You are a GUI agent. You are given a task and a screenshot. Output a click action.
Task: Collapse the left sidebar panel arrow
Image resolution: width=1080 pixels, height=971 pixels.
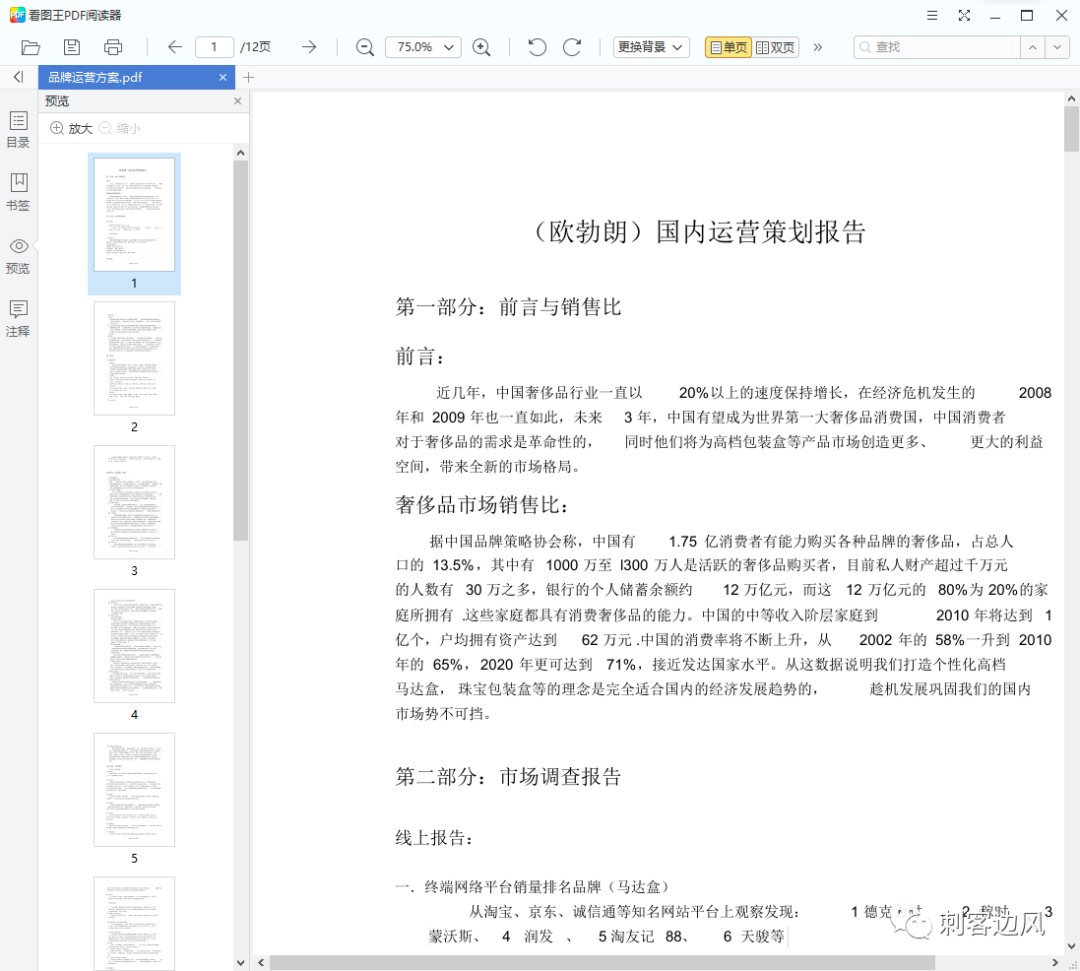tap(18, 76)
